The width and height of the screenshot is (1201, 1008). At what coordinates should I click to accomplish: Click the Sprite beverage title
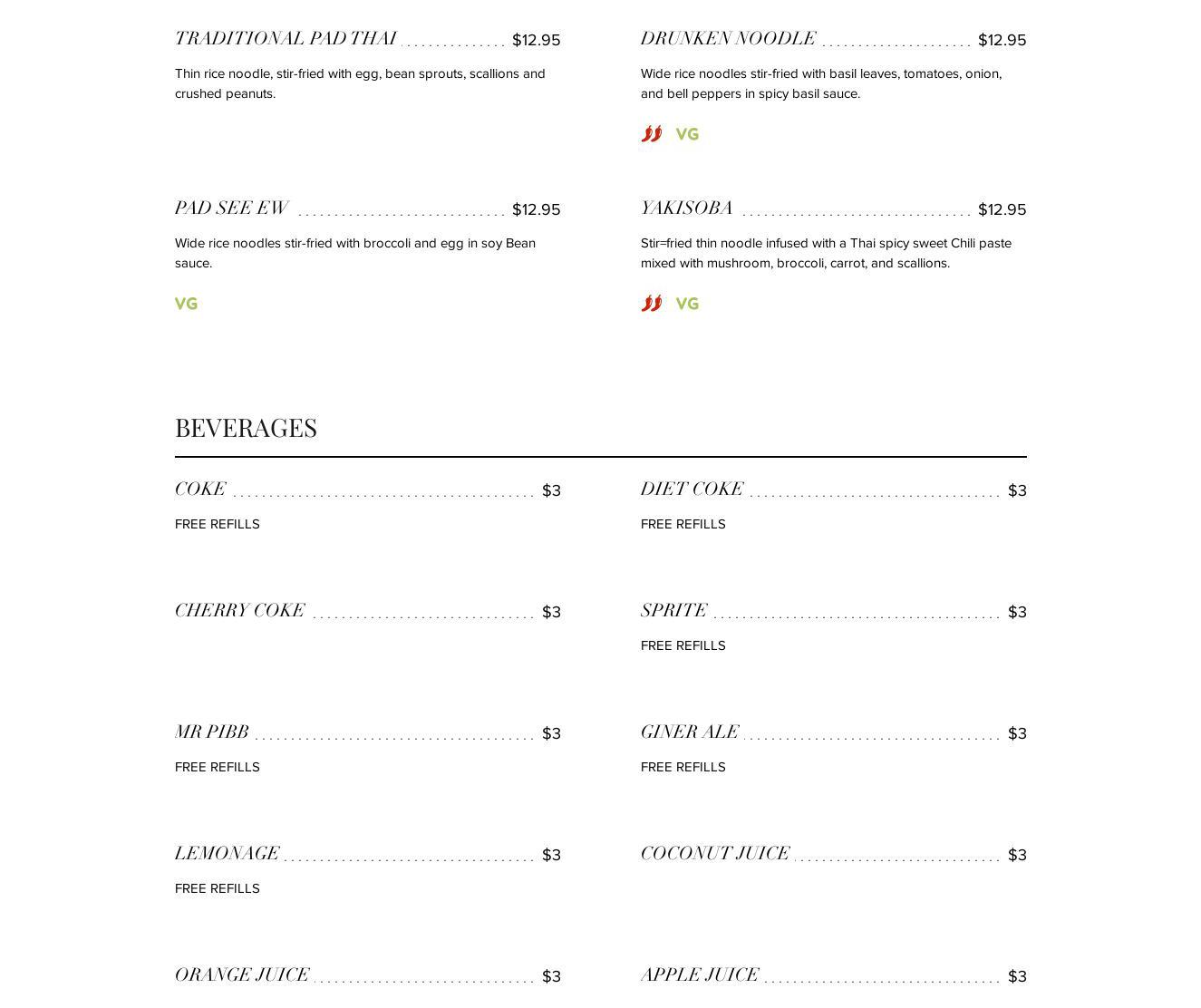tap(673, 611)
